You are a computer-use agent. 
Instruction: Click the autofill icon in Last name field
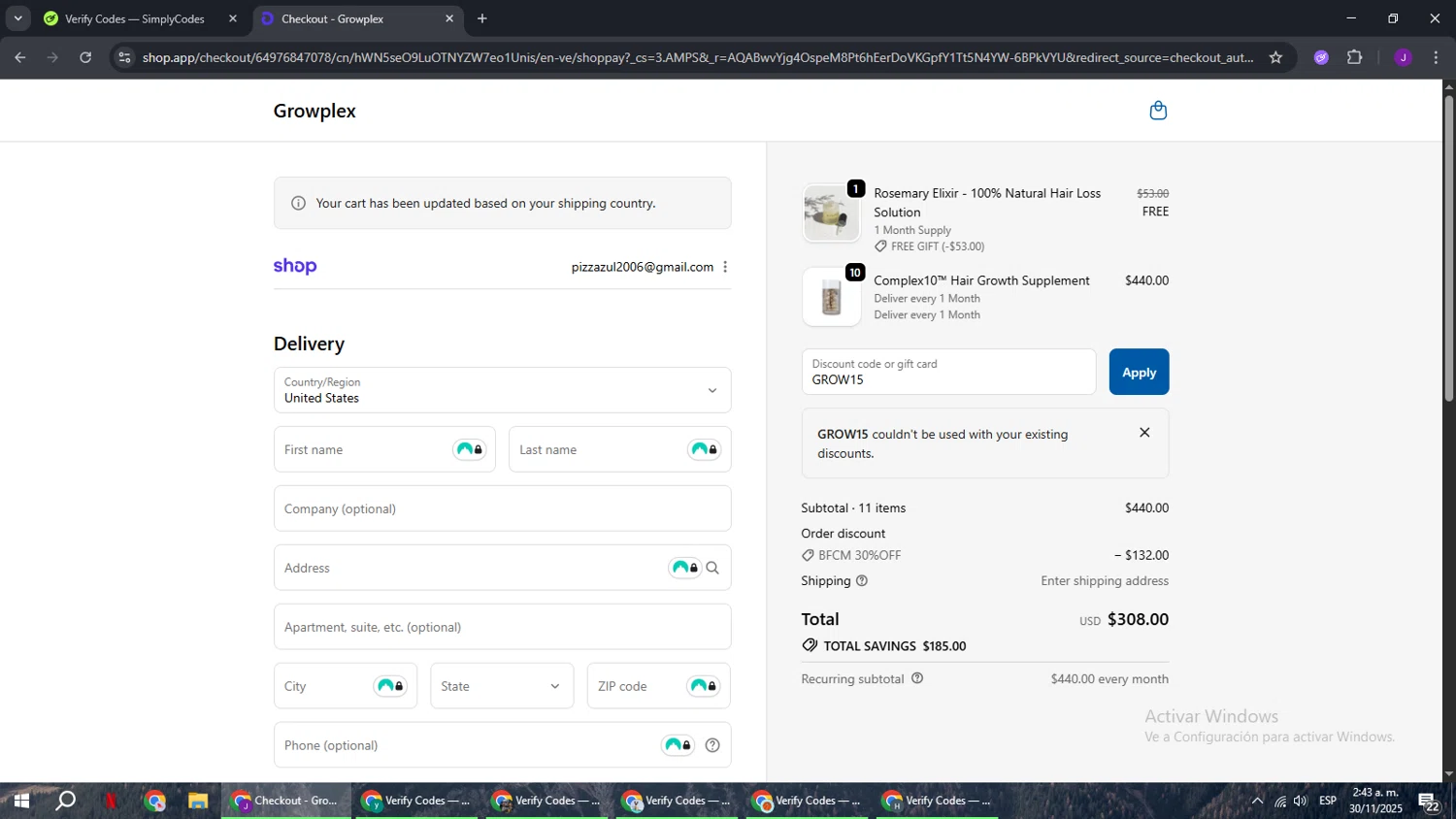pos(705,449)
